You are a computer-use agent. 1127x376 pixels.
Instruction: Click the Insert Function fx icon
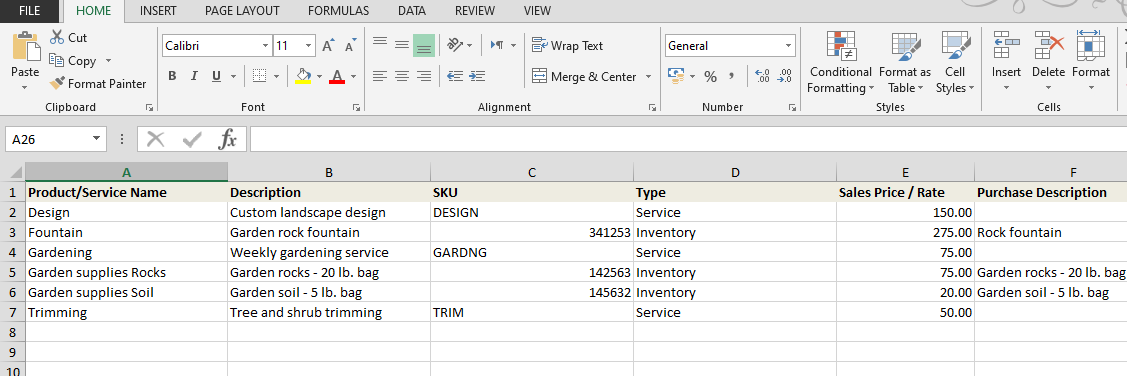(228, 139)
